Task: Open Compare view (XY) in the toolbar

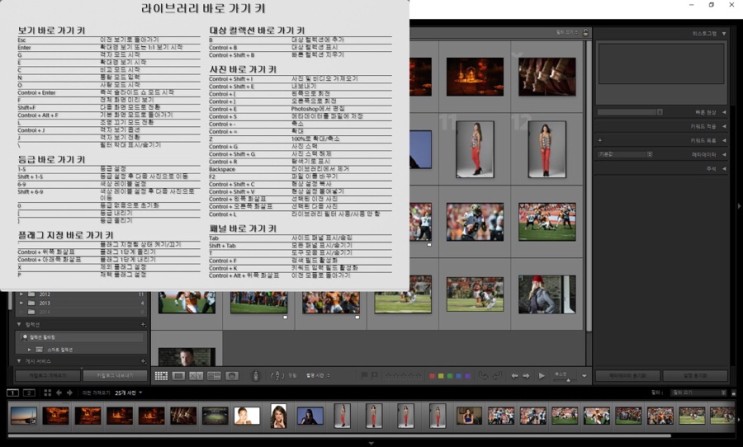Action: point(195,376)
